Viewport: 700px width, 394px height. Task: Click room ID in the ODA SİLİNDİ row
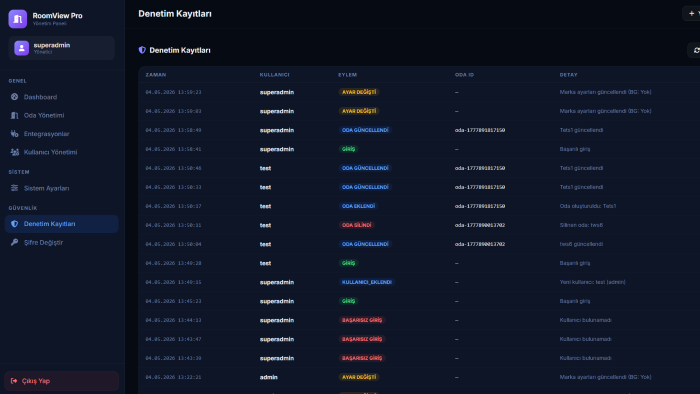(480, 225)
